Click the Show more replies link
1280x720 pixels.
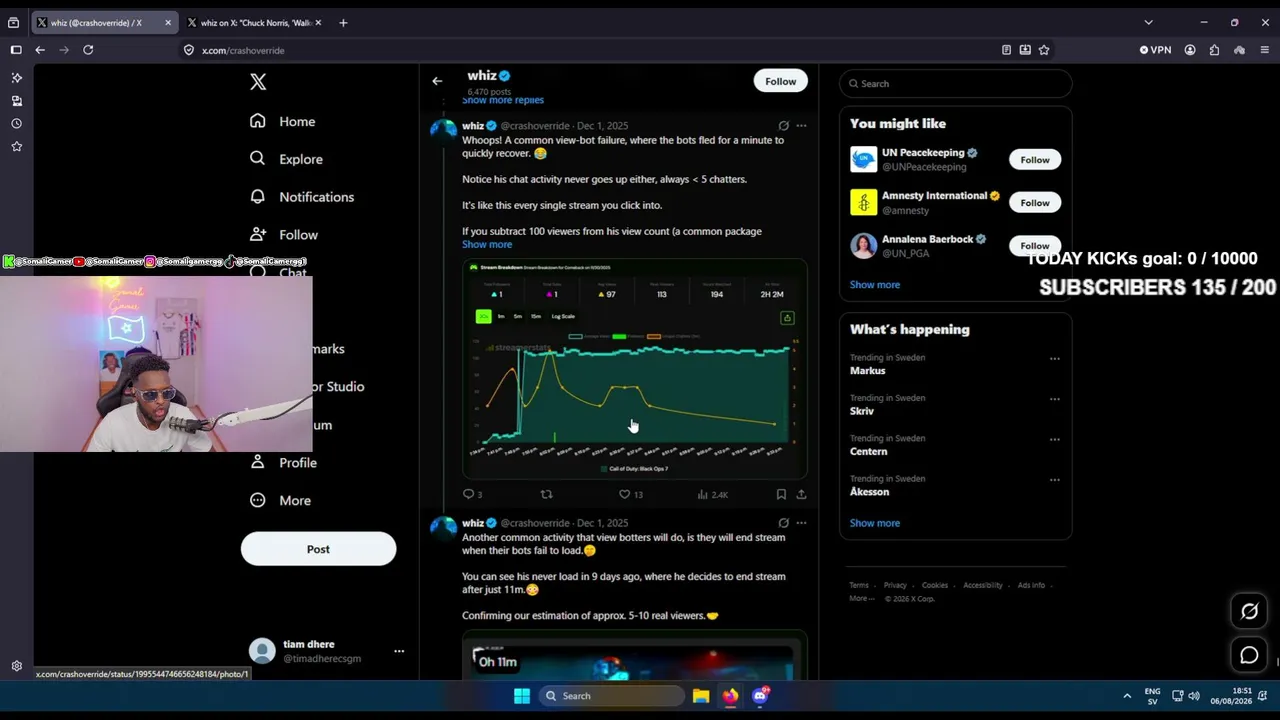pos(503,100)
